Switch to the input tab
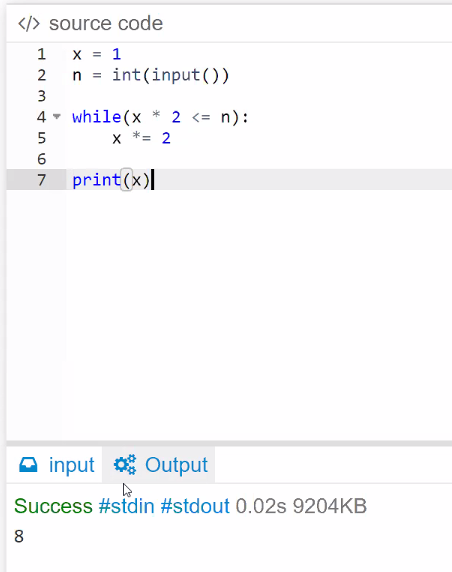 [x=57, y=465]
